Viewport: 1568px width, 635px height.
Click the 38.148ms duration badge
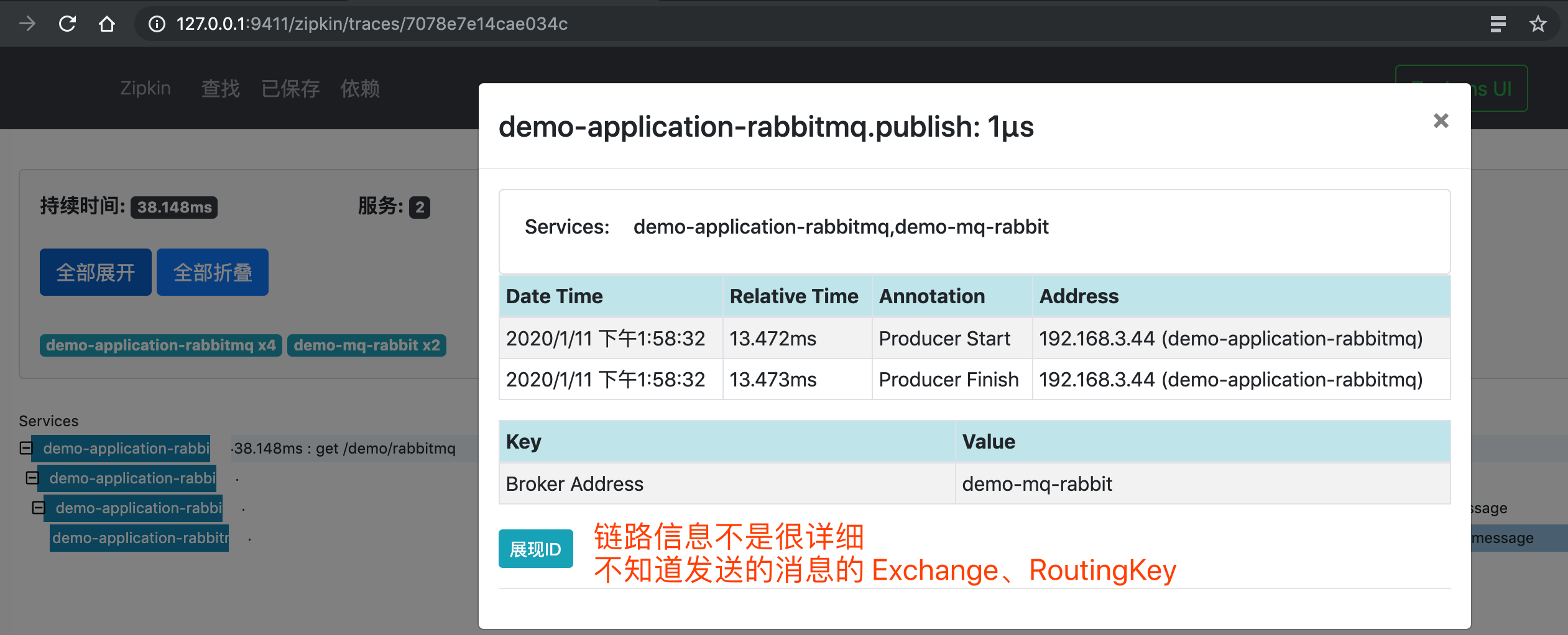tap(174, 207)
